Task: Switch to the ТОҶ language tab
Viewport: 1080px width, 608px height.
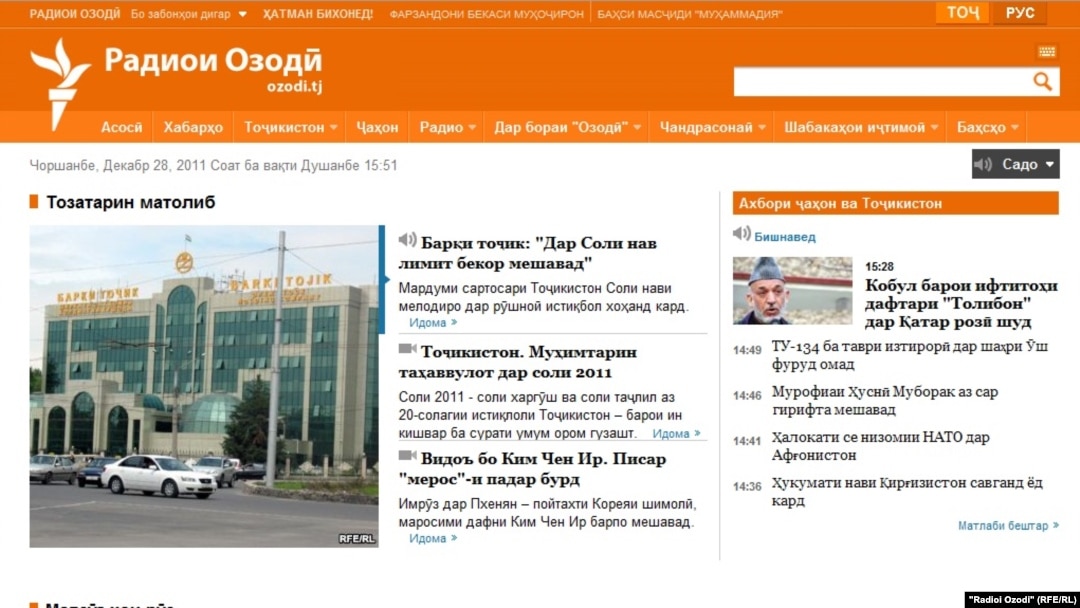Action: [962, 13]
